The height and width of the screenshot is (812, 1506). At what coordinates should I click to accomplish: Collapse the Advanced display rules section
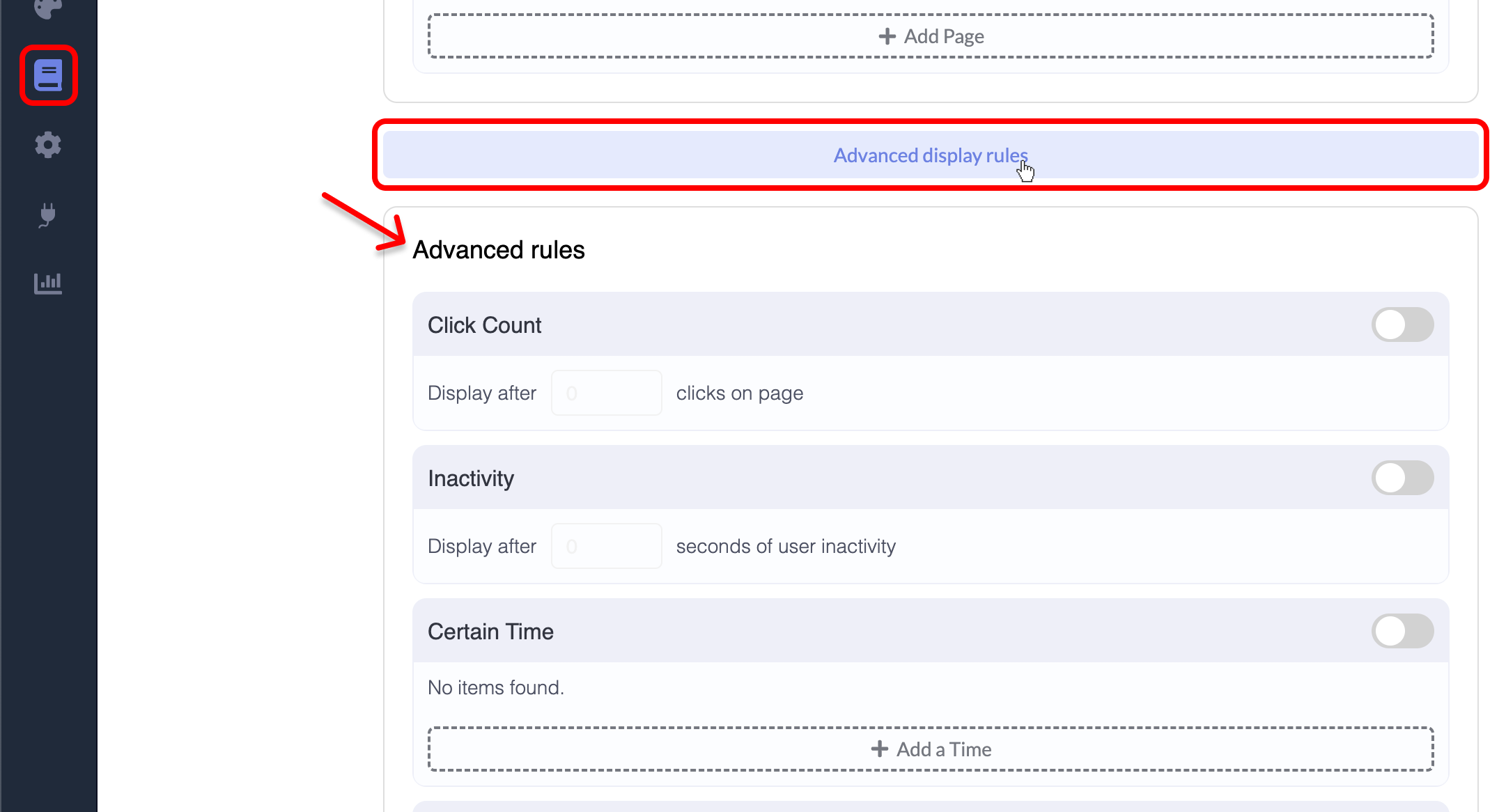[x=931, y=155]
